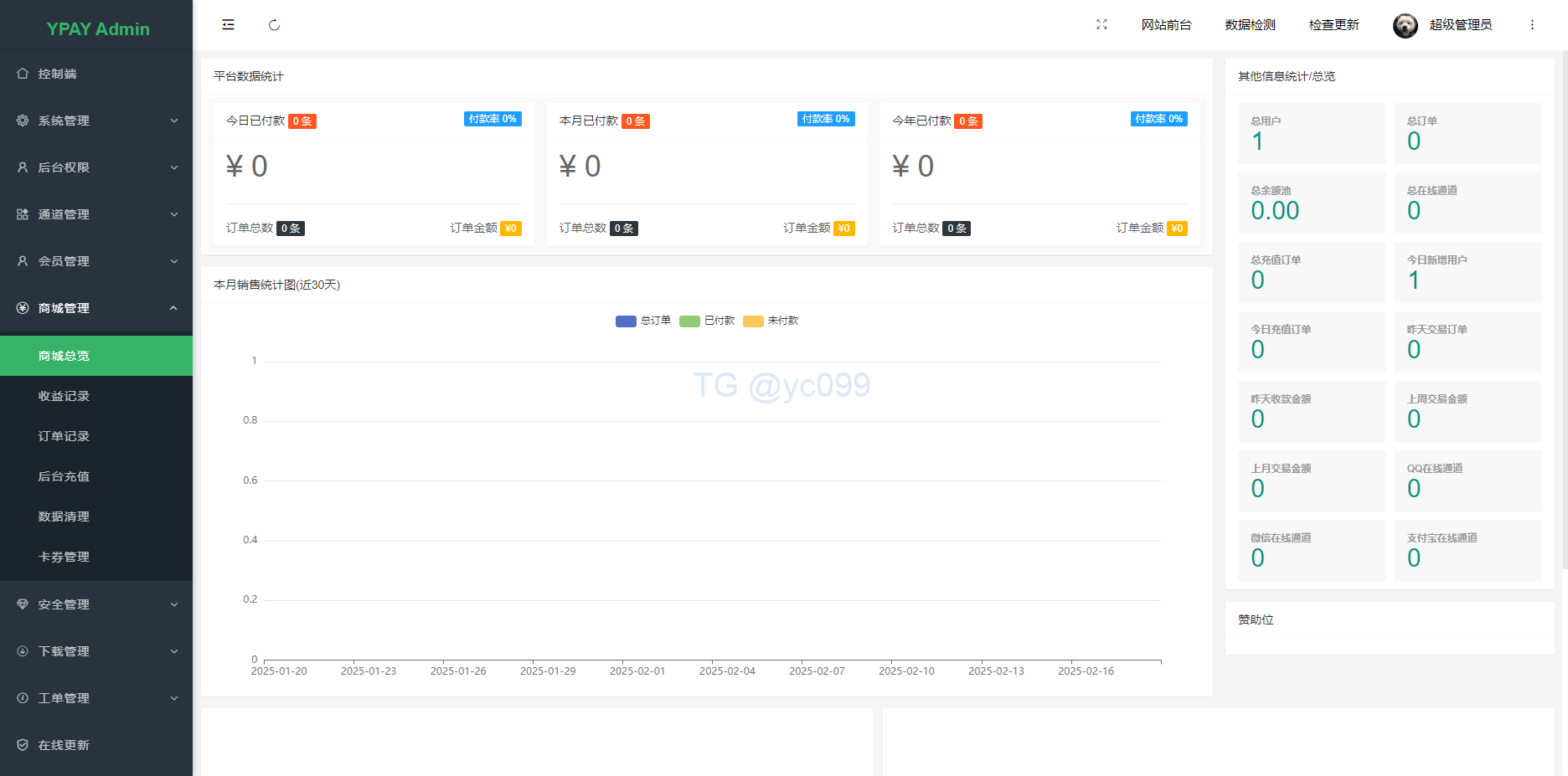Select the 控制端 home icon in sidebar
1568x776 pixels.
point(23,74)
